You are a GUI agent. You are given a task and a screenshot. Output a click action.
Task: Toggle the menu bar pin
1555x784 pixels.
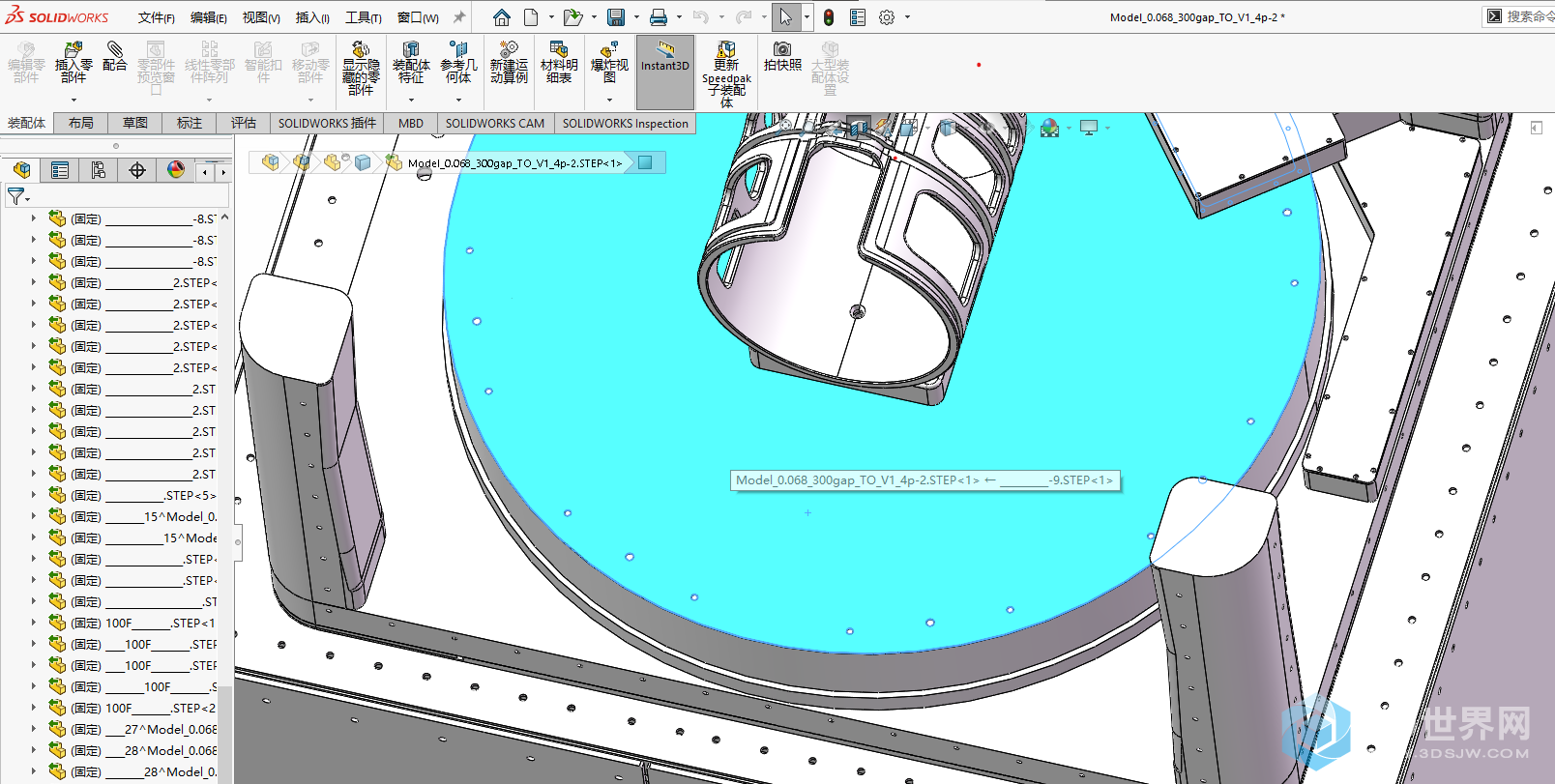click(x=459, y=17)
